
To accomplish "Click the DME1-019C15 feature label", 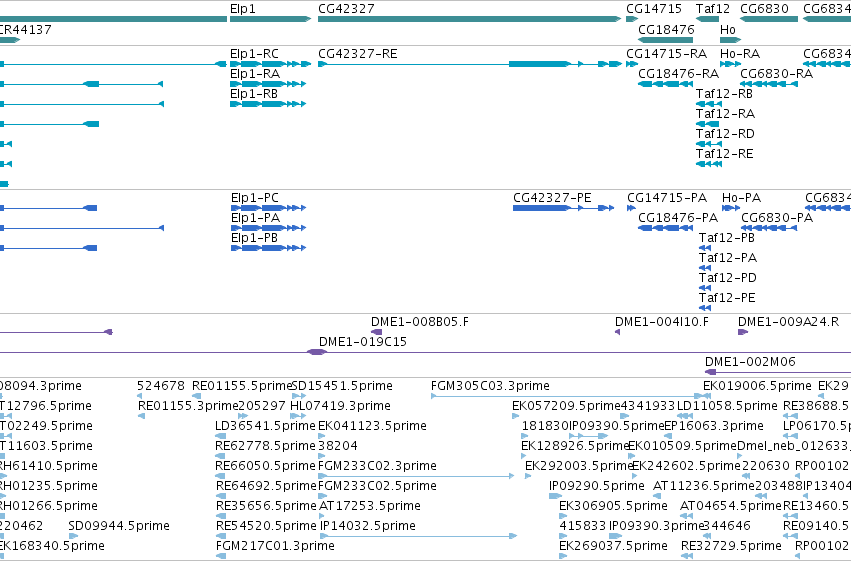I will point(363,342).
